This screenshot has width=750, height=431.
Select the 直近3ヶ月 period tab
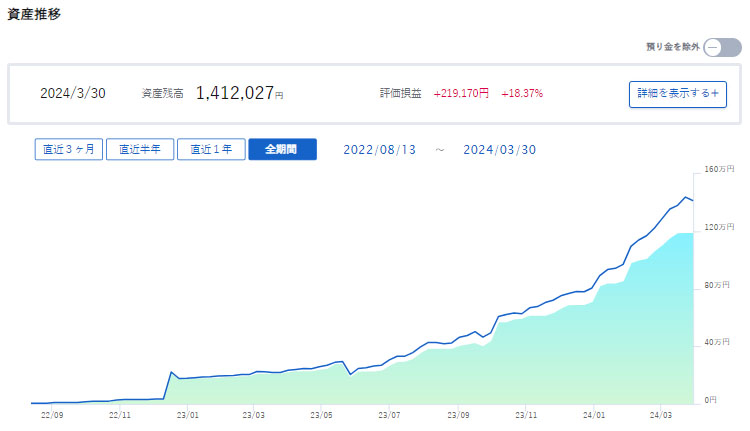point(68,149)
